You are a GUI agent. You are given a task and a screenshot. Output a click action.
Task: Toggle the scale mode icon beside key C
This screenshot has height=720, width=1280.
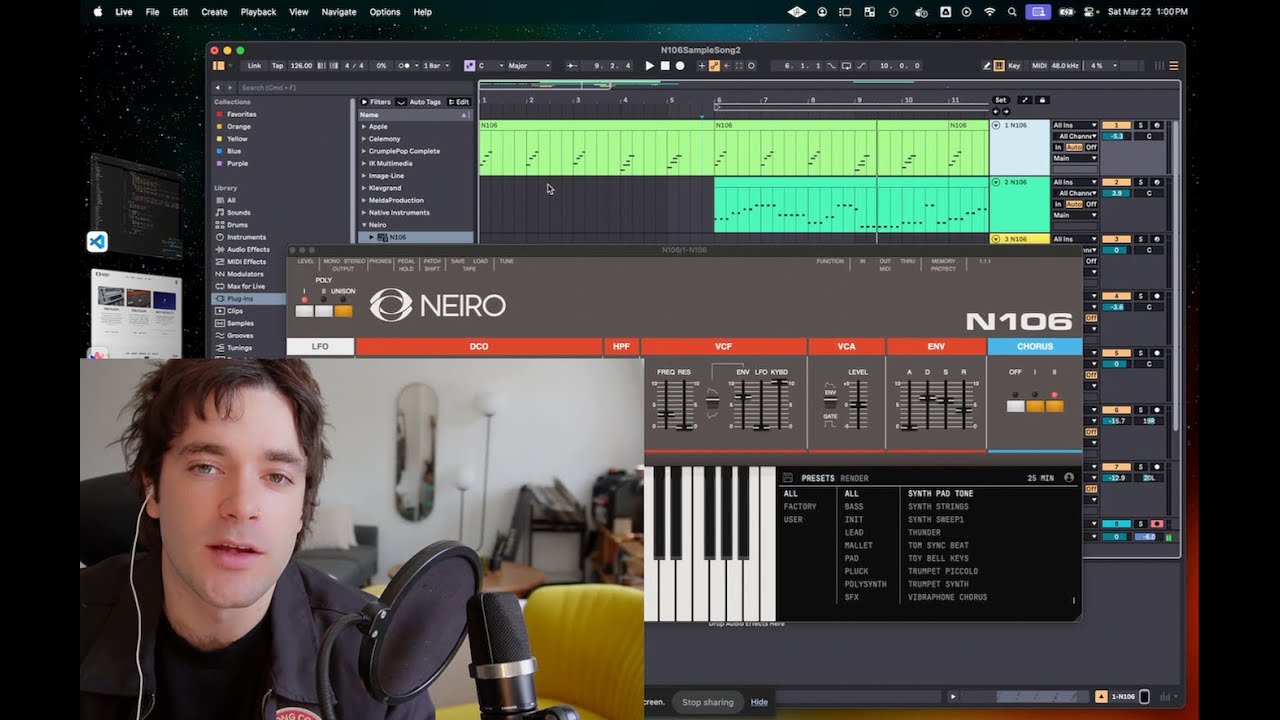point(470,66)
